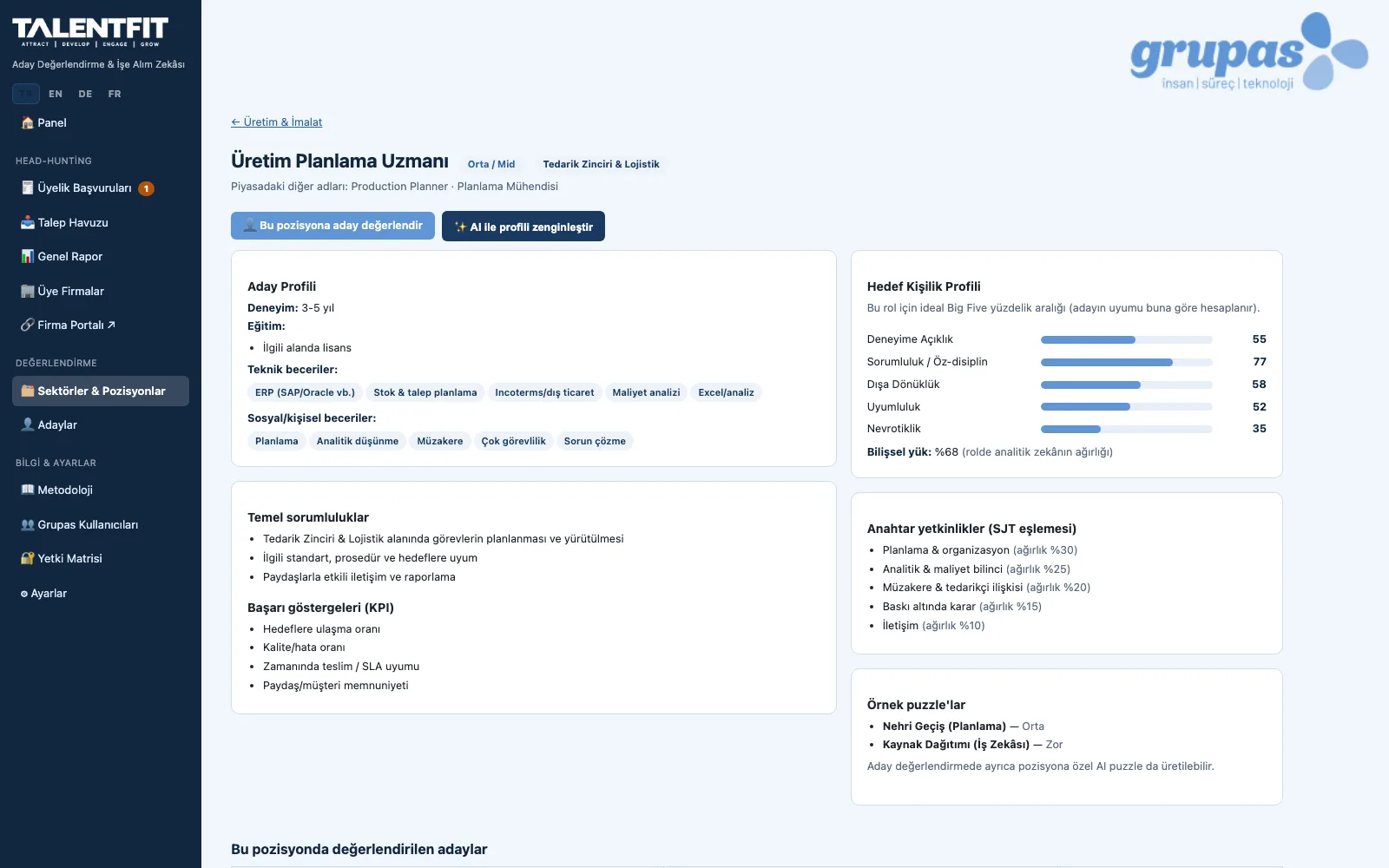Click Bu pozisyona aday değerlendir button

click(332, 226)
